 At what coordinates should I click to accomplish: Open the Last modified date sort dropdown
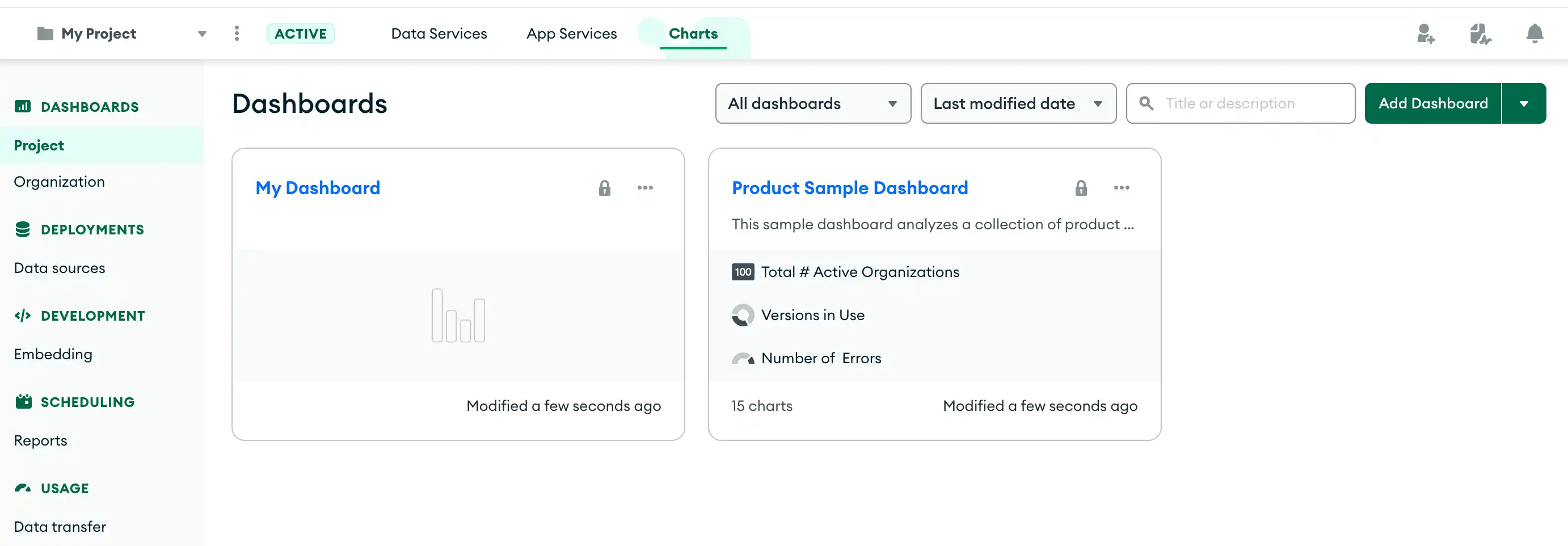coord(1018,103)
